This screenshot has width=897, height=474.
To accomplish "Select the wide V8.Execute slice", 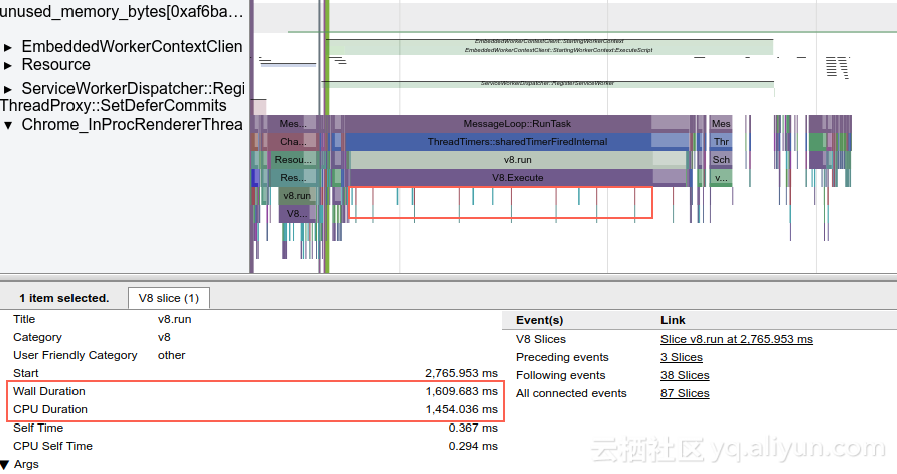I will click(517, 177).
